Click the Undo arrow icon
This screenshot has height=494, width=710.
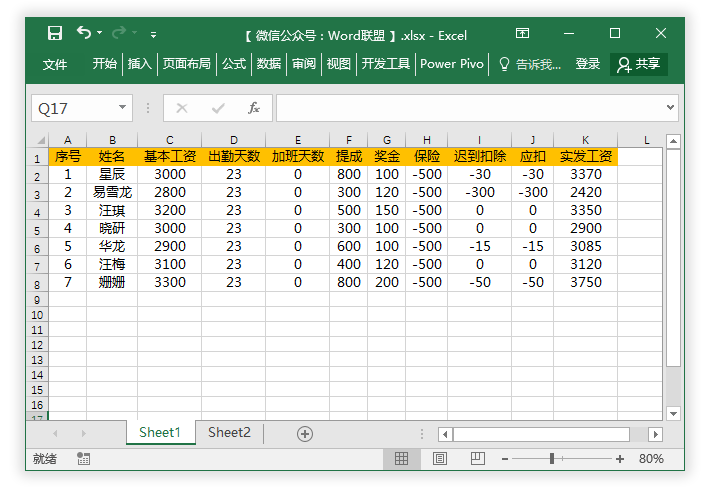click(84, 34)
